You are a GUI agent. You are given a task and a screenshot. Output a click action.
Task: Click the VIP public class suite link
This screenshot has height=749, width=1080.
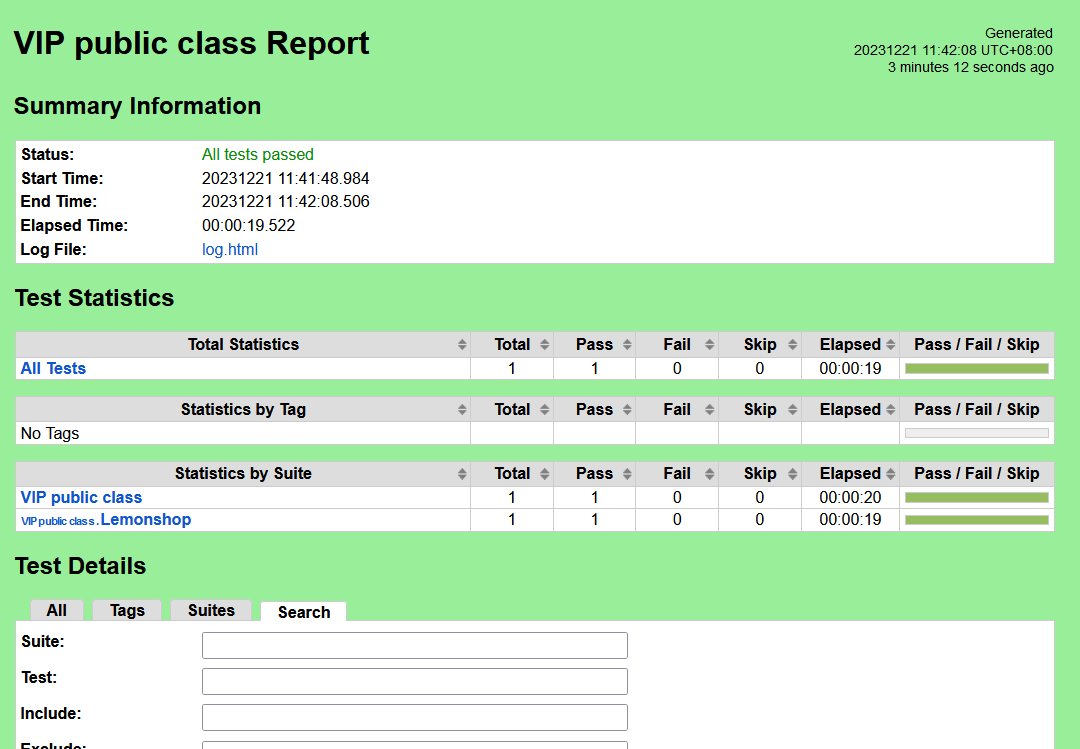(82, 498)
